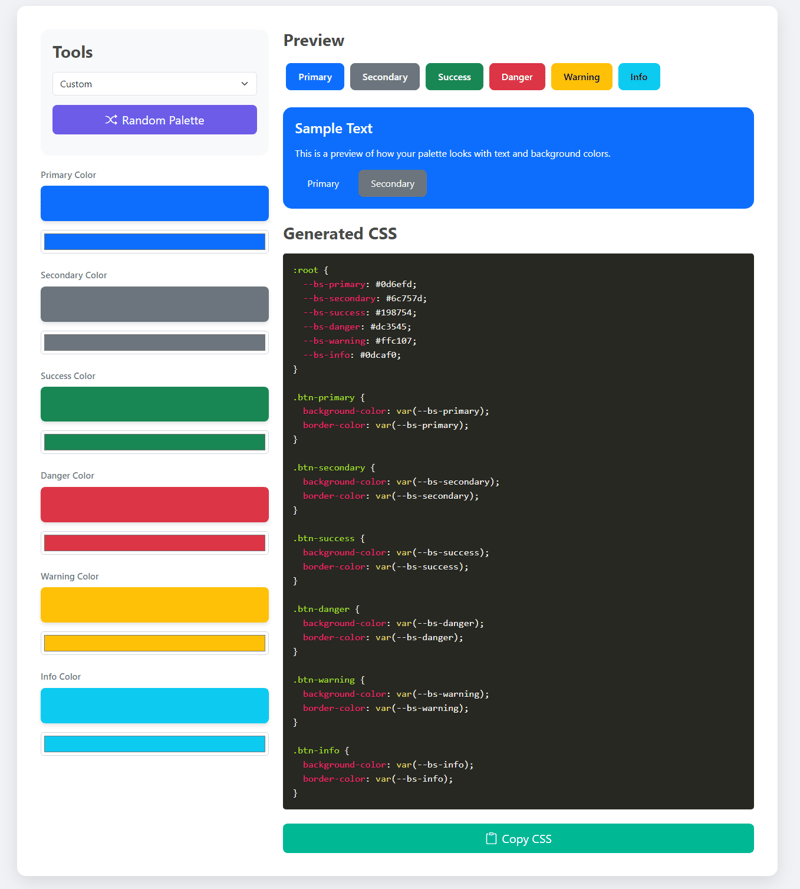800x889 pixels.
Task: Click the clipboard icon in Copy CSS
Action: (x=491, y=838)
